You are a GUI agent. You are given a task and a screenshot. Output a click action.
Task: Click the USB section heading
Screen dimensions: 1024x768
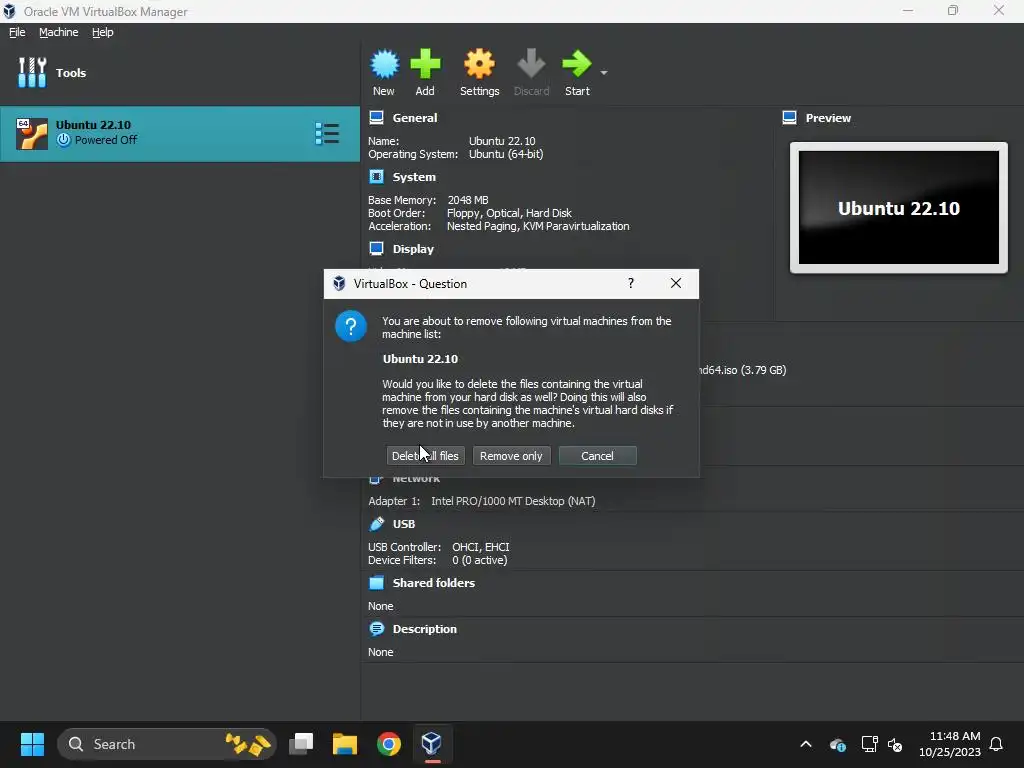click(x=404, y=524)
